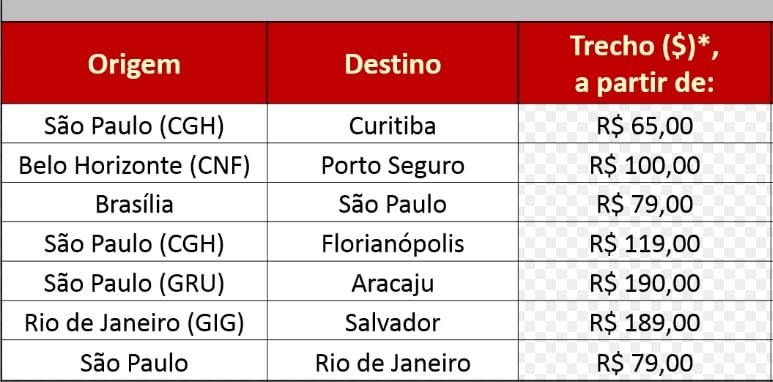This screenshot has width=773, height=382.
Task: Select the Rio de Janeiro (GIG) cell
Action: point(134,320)
